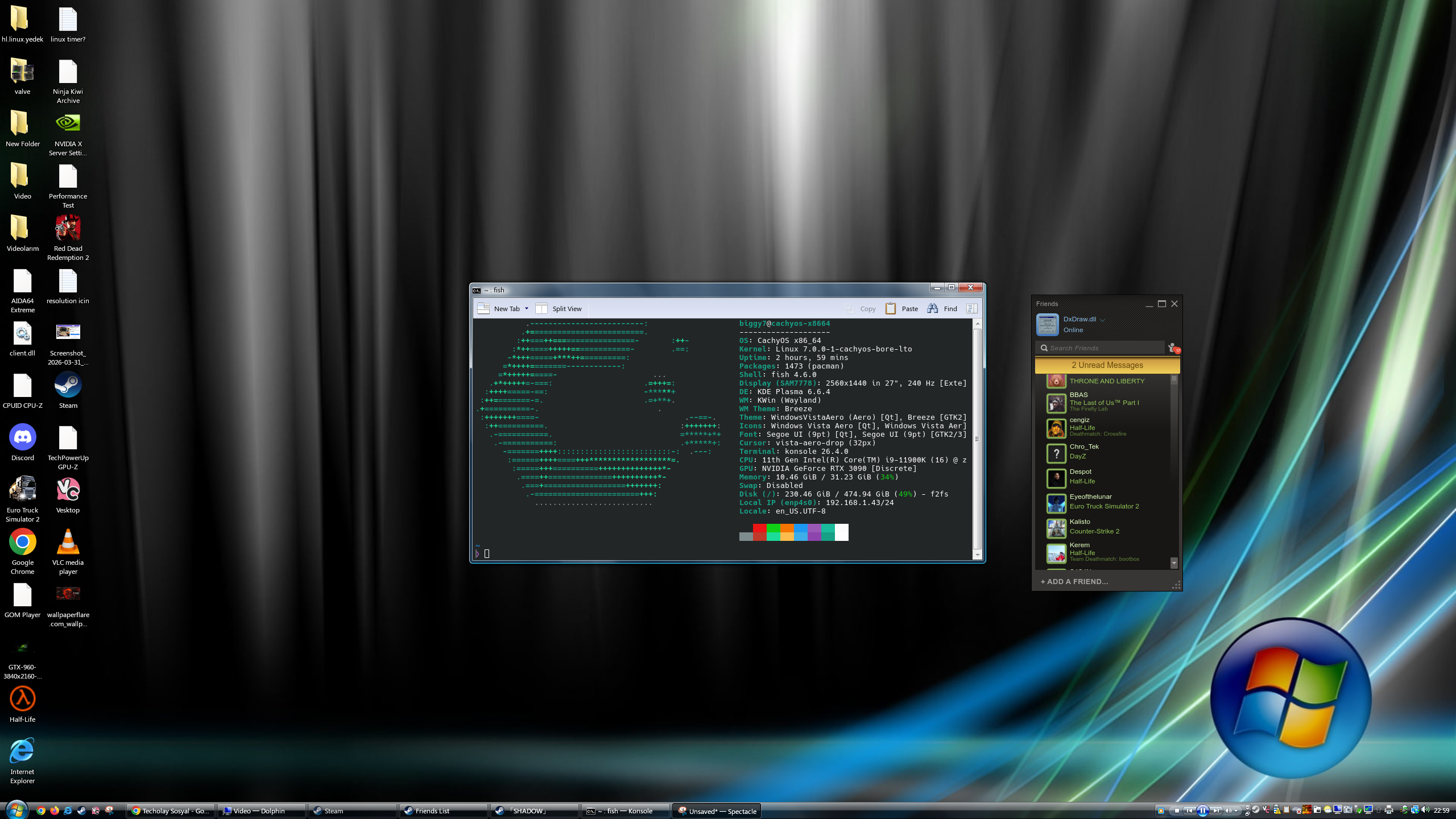Skip to previous track in media player
The height and width of the screenshot is (819, 1456).
coord(1190,810)
